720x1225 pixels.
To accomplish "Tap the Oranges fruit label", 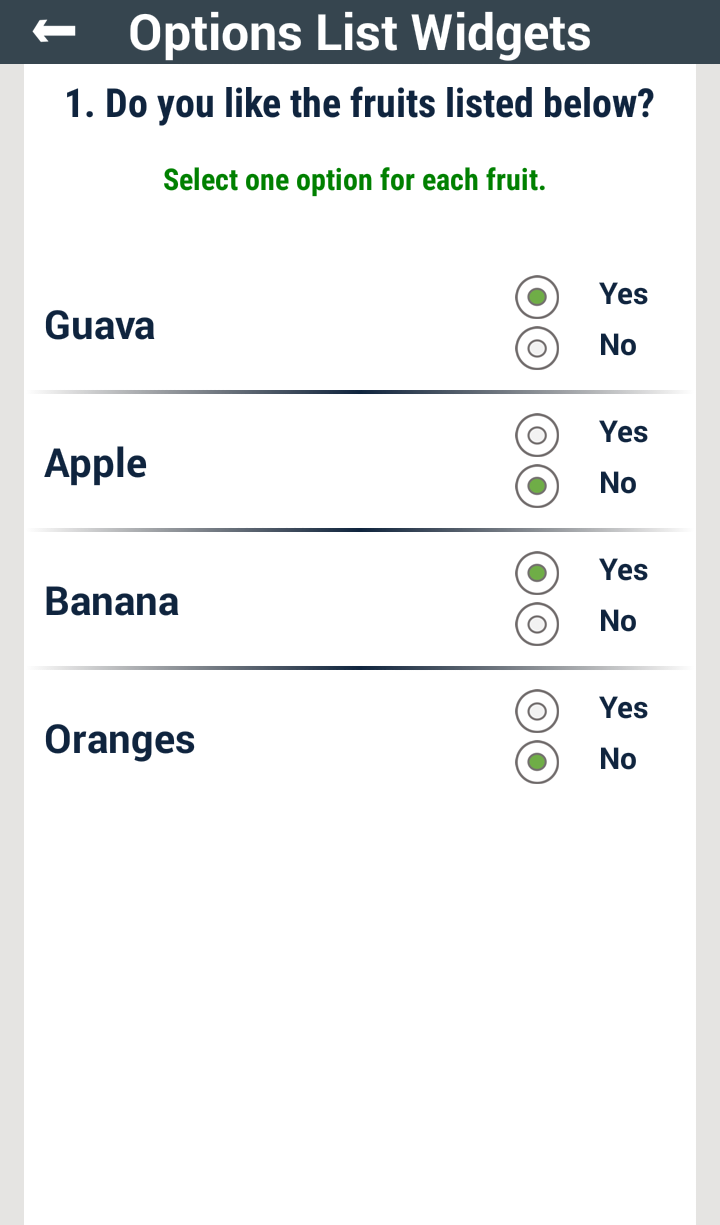I will coord(120,741).
